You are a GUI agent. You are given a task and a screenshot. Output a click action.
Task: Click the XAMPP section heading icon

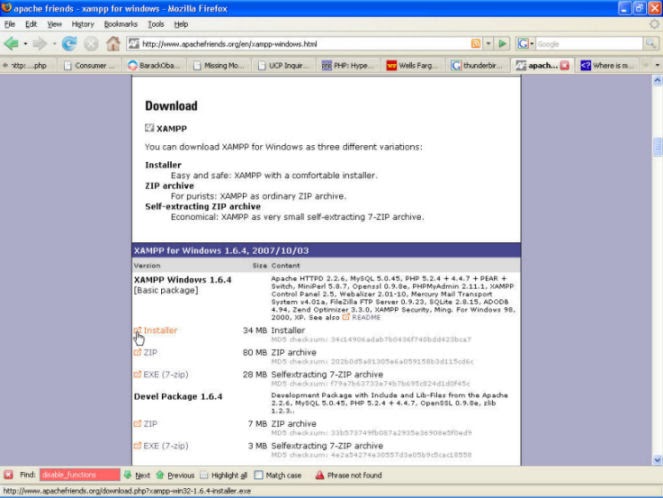(149, 128)
